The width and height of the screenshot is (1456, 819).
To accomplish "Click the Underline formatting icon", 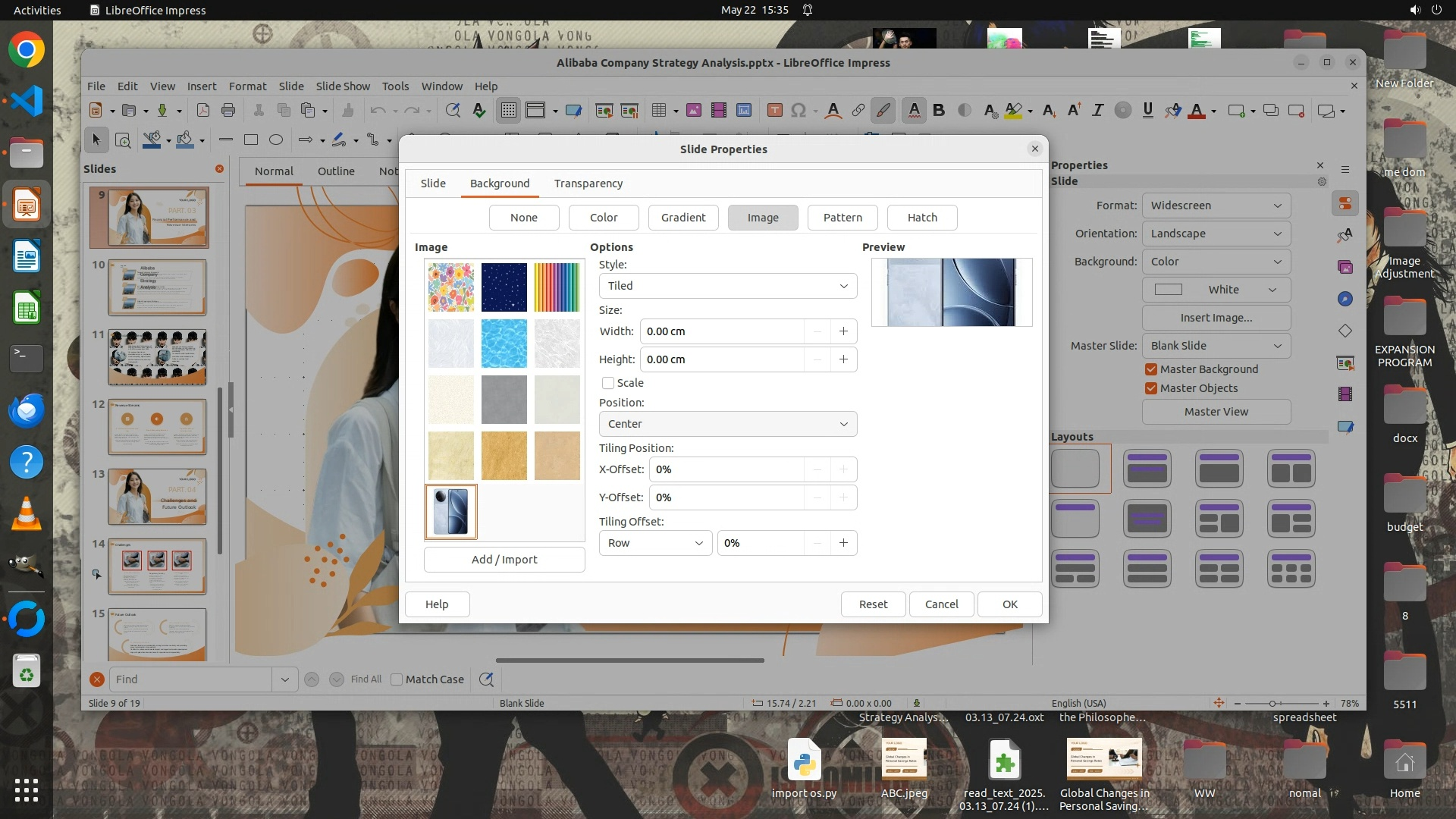I will coord(1147,111).
